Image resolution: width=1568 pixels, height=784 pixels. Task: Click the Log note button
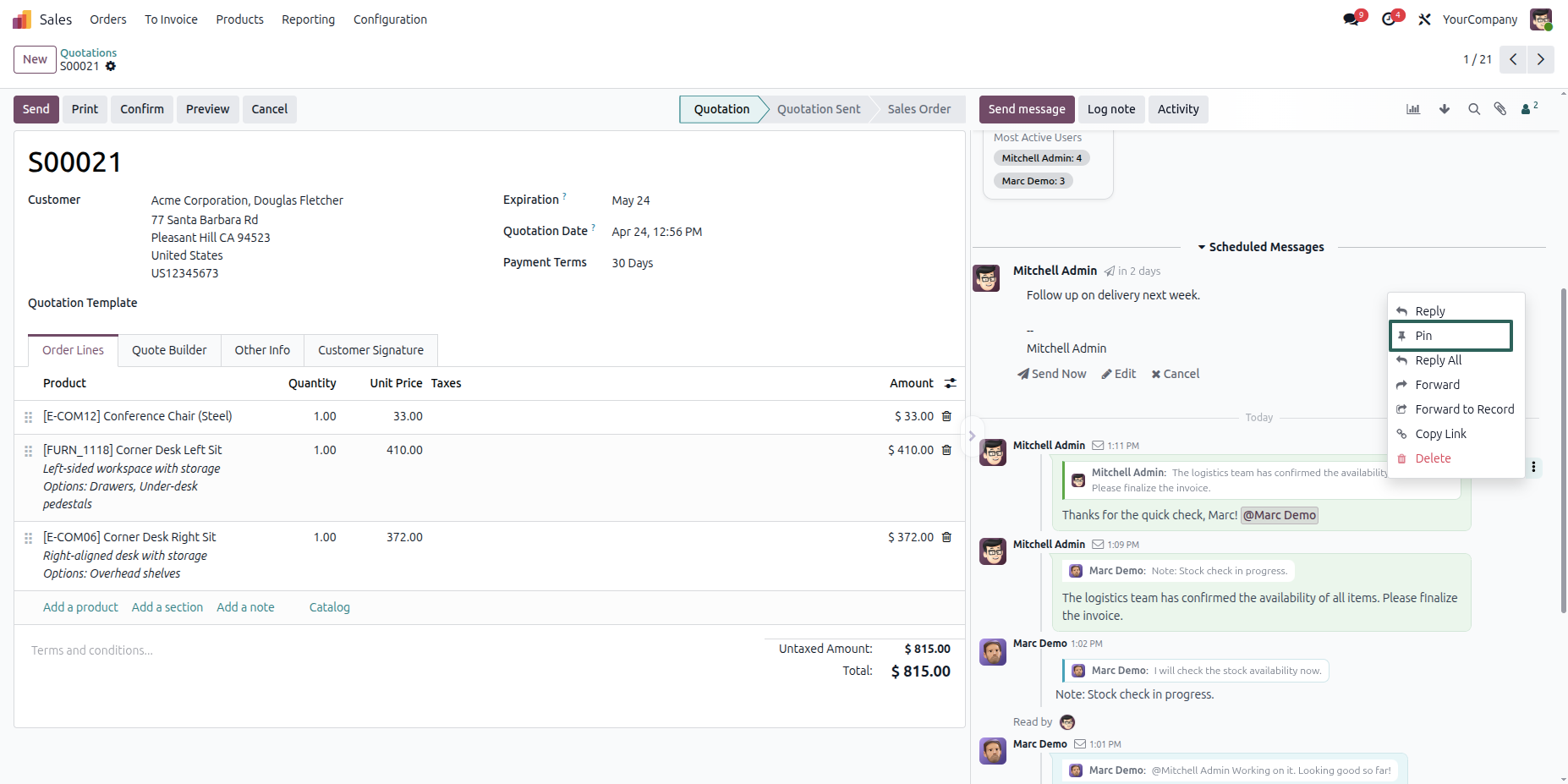[1111, 109]
